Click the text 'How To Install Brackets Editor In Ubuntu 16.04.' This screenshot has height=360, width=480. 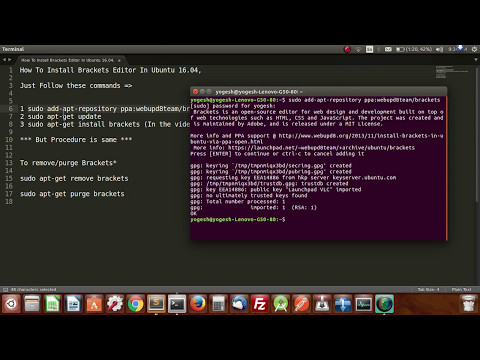pyautogui.click(x=110, y=70)
